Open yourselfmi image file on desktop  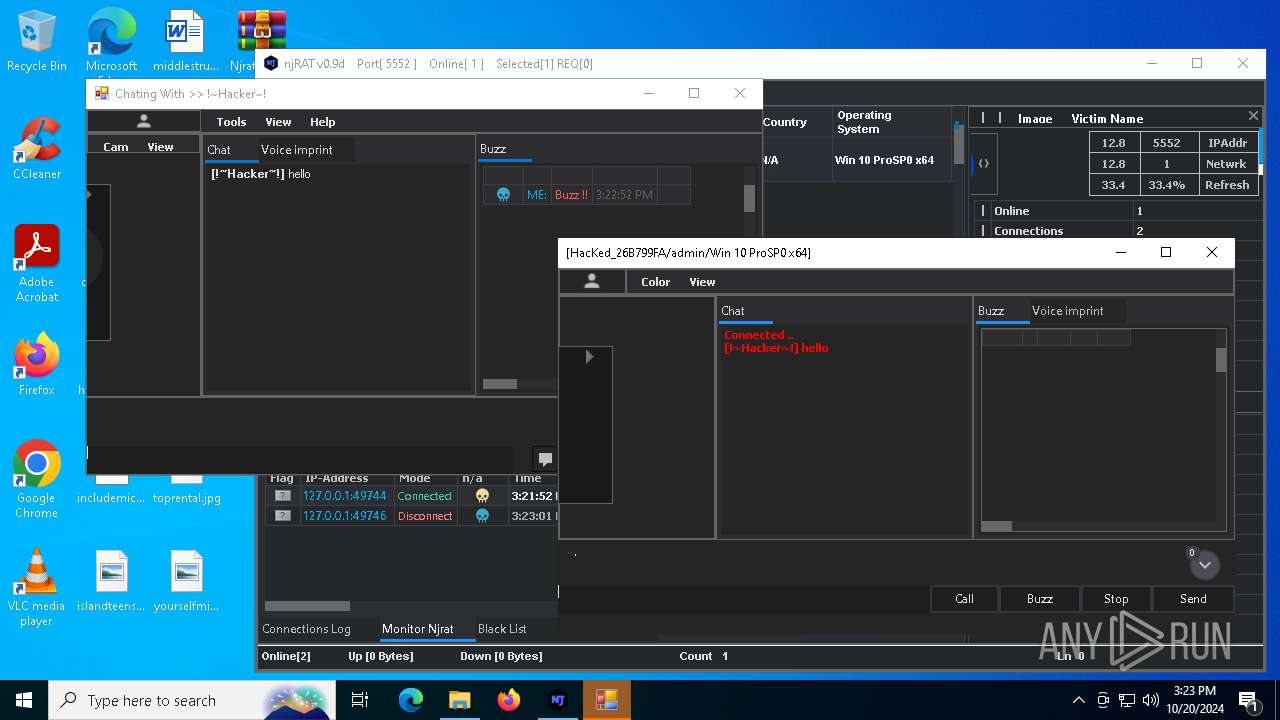coord(186,580)
